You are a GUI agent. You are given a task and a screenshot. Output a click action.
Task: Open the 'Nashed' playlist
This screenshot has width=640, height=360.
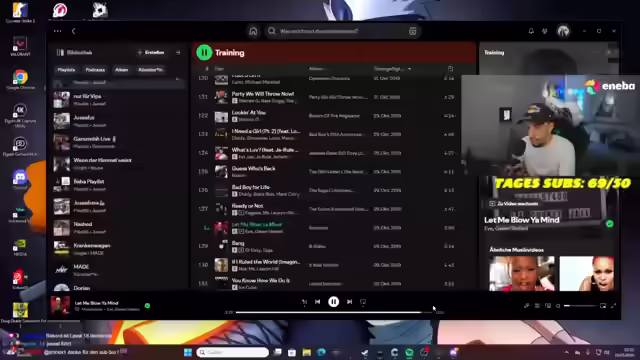[118, 228]
